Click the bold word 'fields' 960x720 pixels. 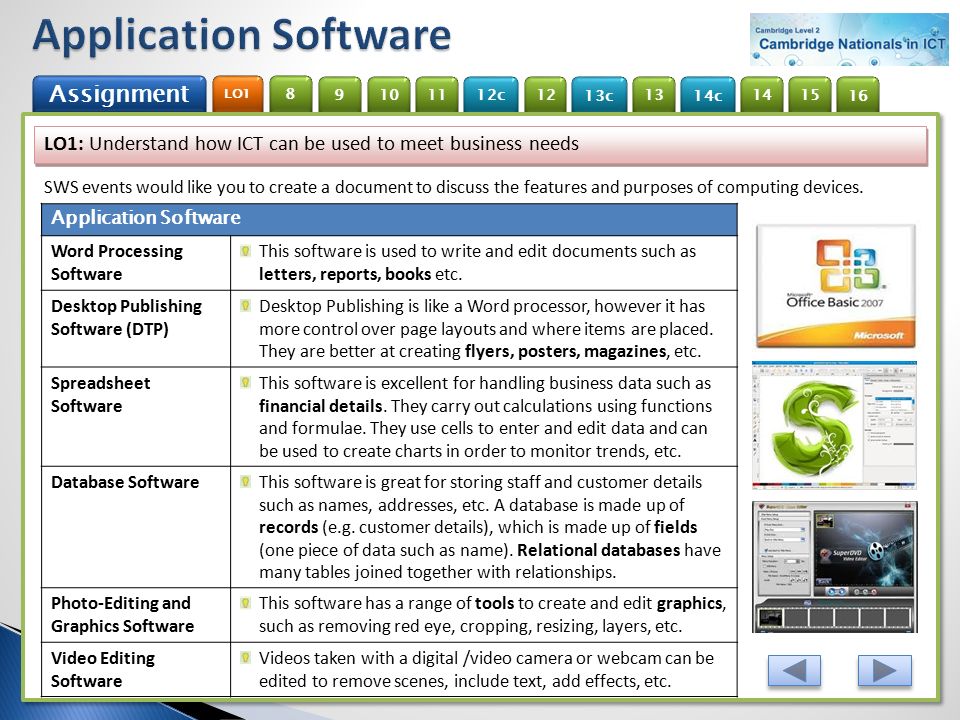pos(675,527)
